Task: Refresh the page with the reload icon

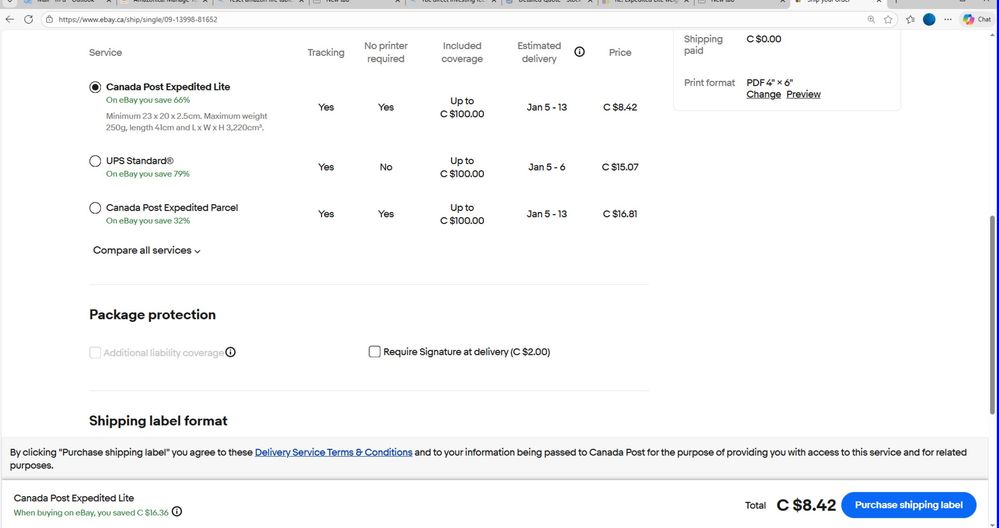Action: coord(28,19)
